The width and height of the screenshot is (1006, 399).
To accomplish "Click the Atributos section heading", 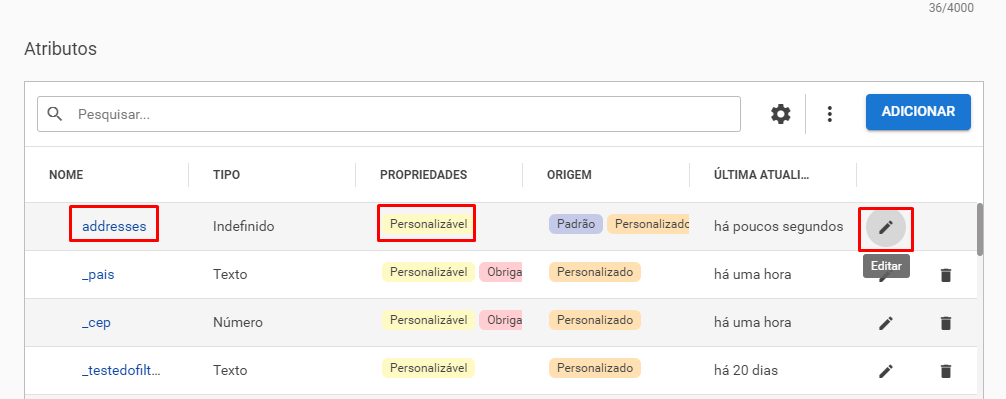I will click(60, 49).
